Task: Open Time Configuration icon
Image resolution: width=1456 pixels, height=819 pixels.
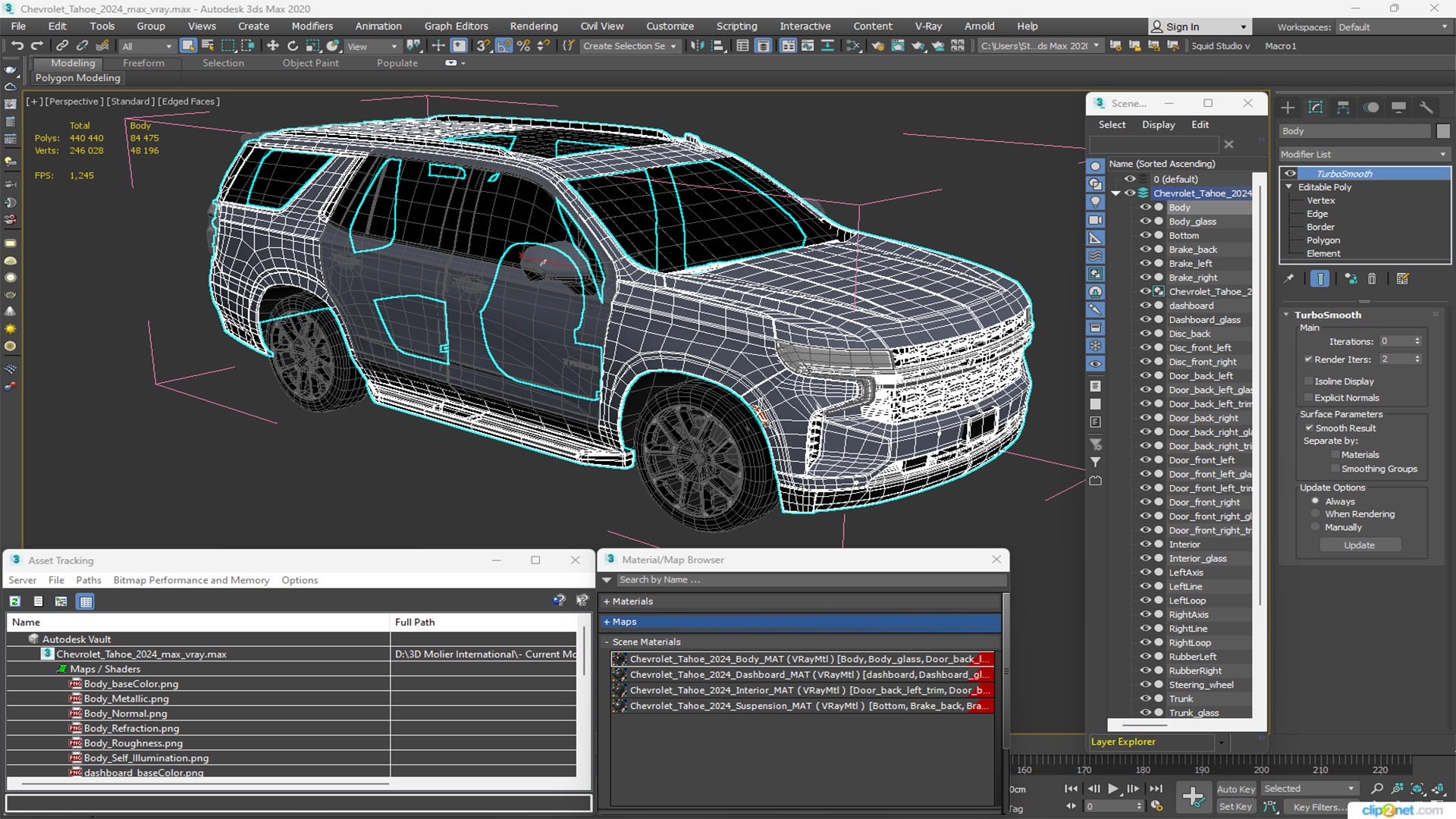Action: 1156,806
